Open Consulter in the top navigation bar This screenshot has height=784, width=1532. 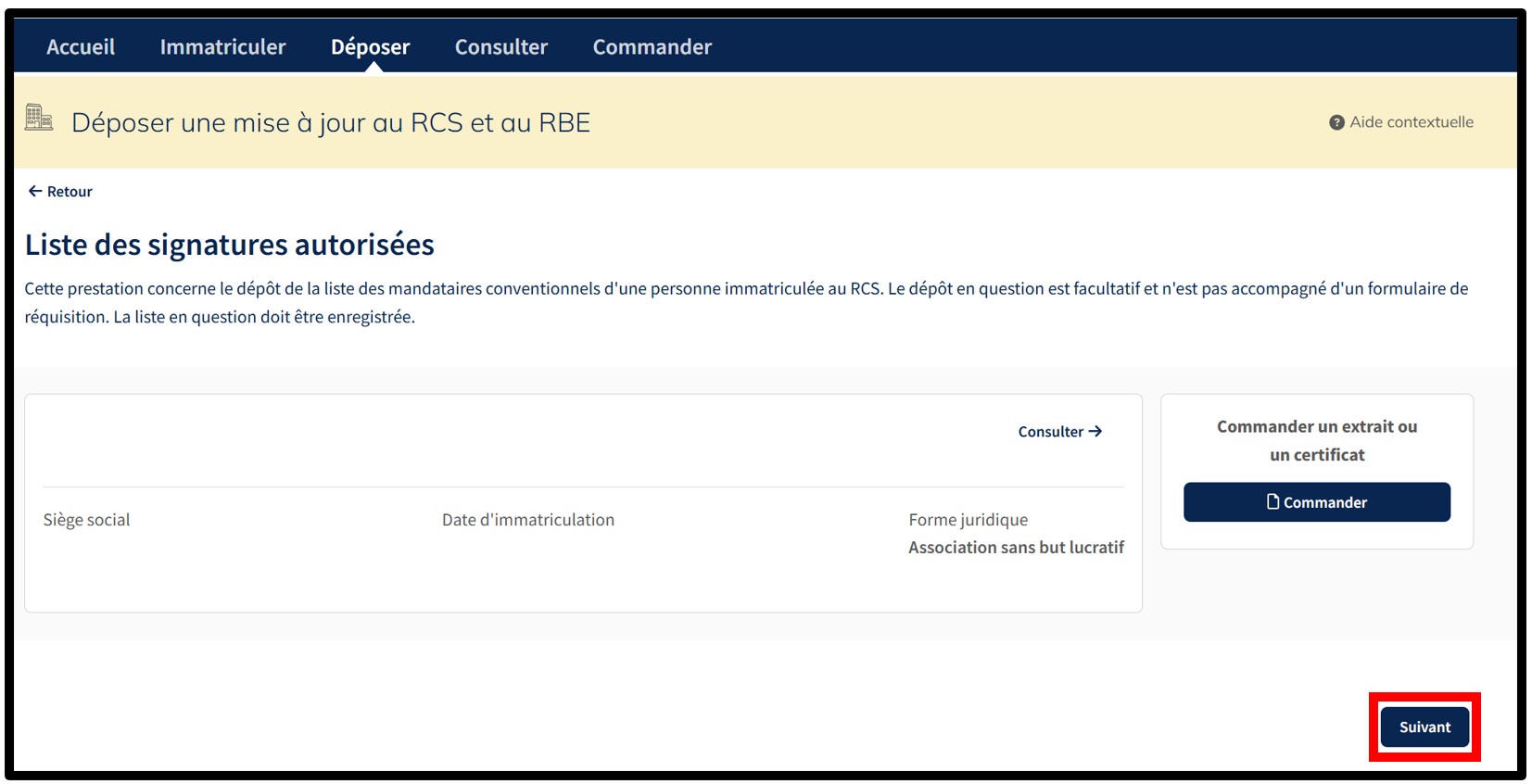[x=500, y=46]
